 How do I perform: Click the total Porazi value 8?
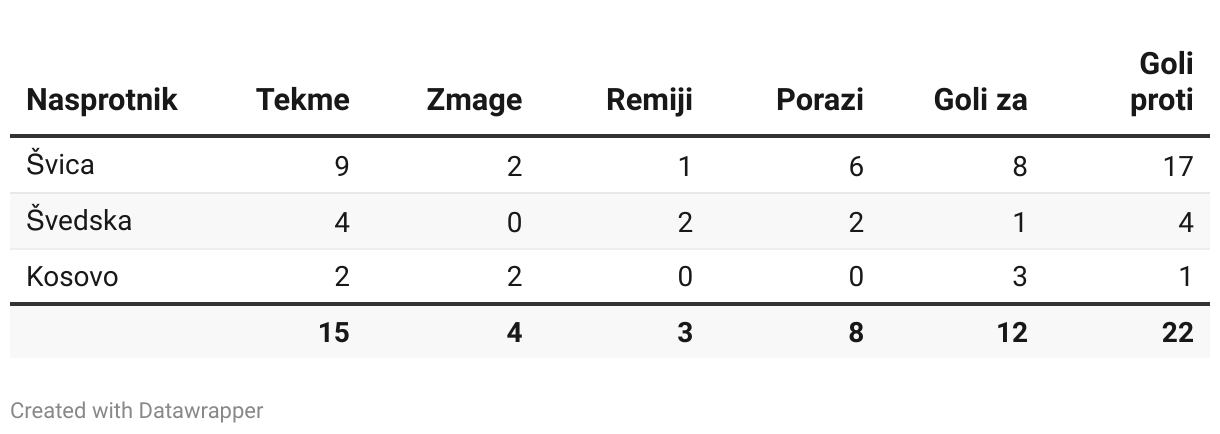tap(856, 332)
